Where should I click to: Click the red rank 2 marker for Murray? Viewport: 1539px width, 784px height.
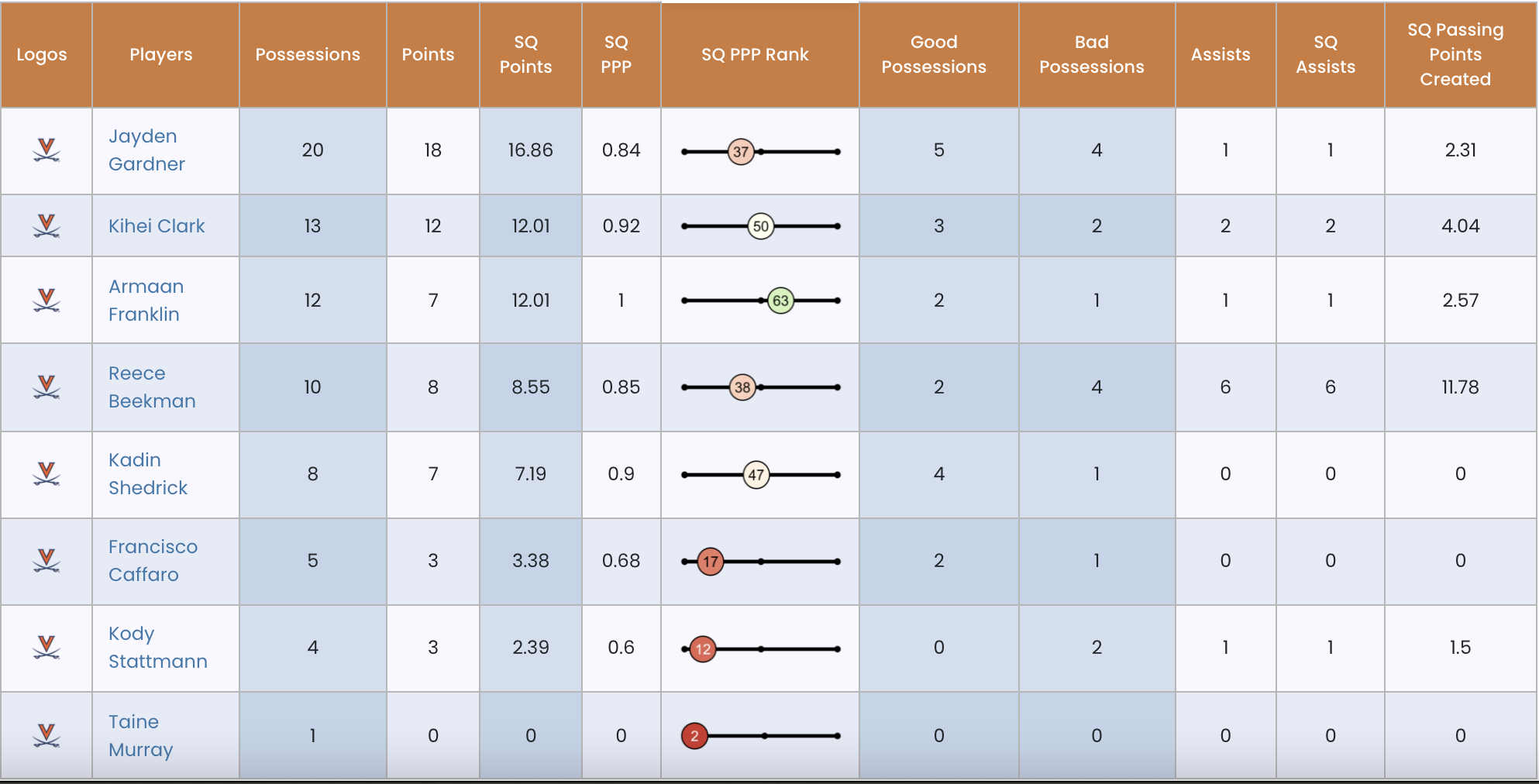tap(694, 736)
